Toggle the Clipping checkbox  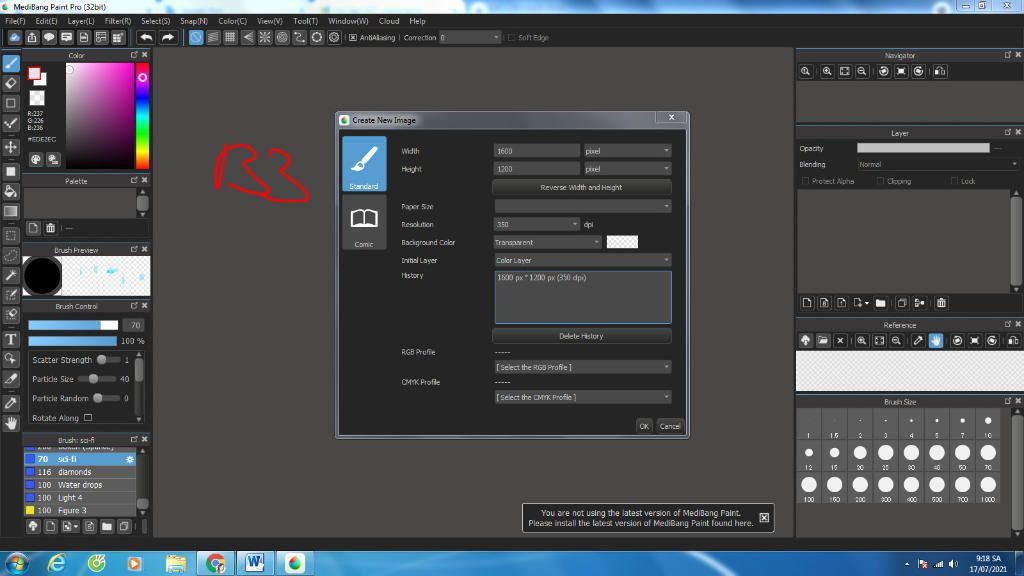coord(880,181)
